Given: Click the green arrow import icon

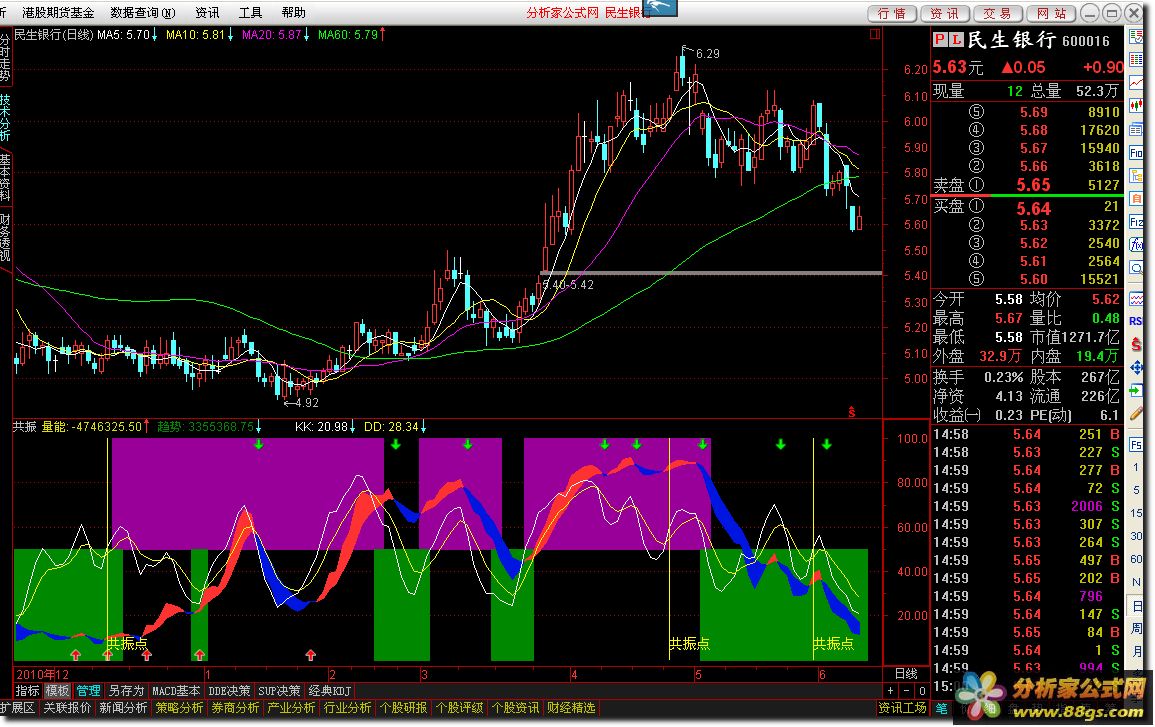Looking at the screenshot, I should tap(1136, 390).
